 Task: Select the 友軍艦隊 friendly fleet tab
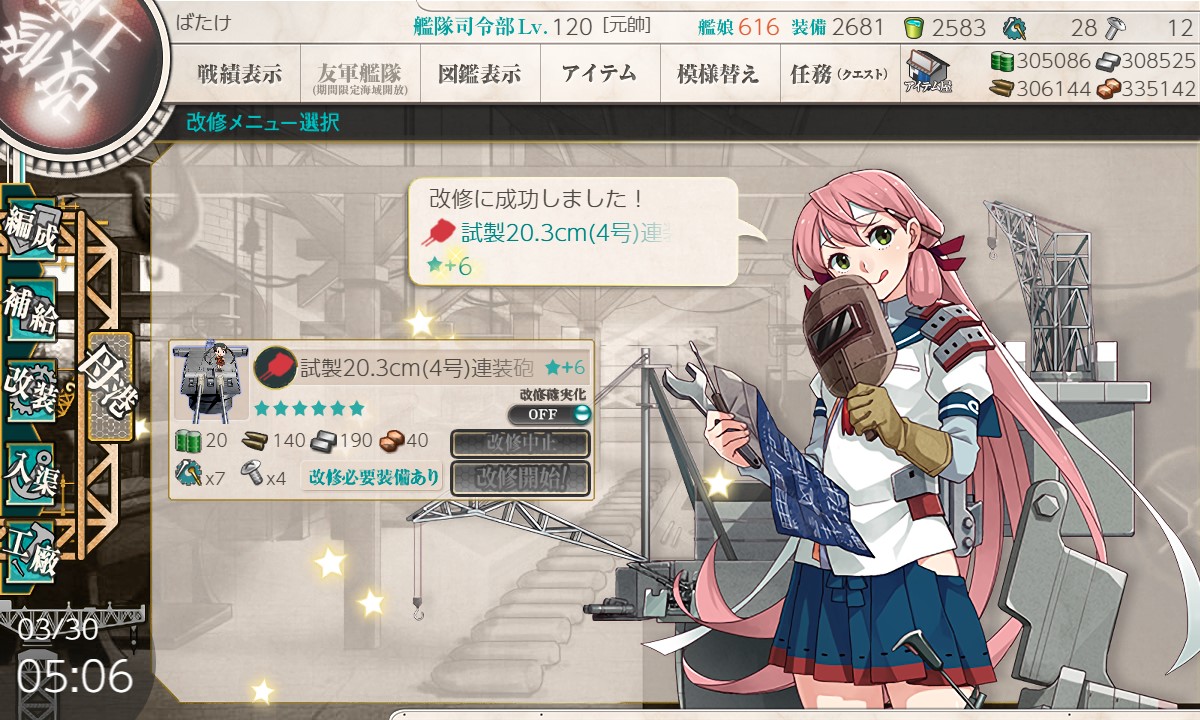point(358,74)
